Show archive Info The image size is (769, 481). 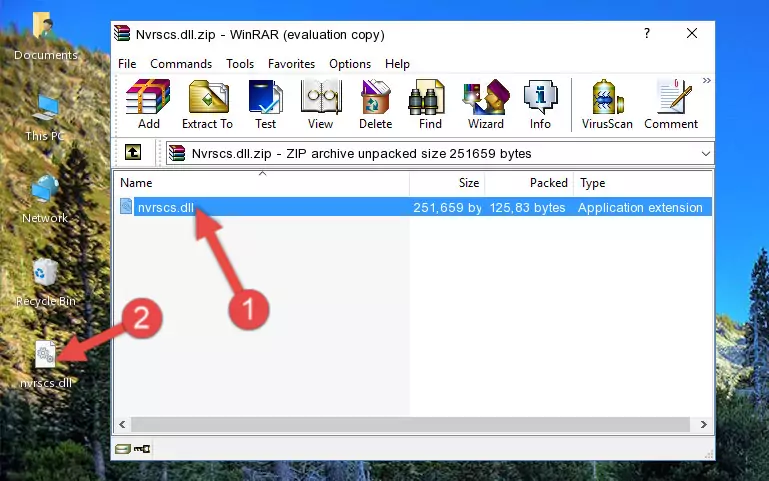[540, 104]
